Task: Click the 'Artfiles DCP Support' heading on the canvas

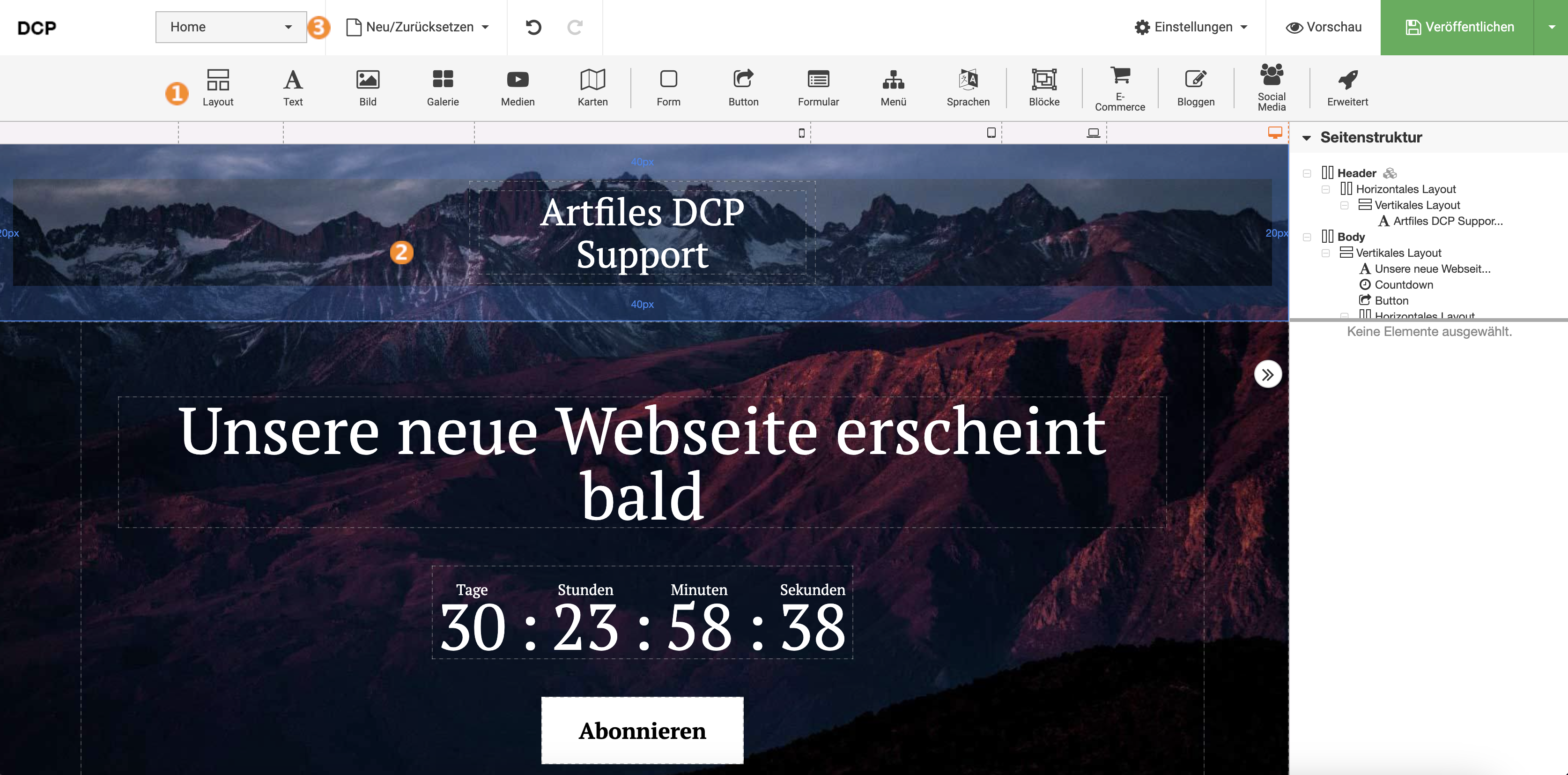Action: pyautogui.click(x=642, y=232)
